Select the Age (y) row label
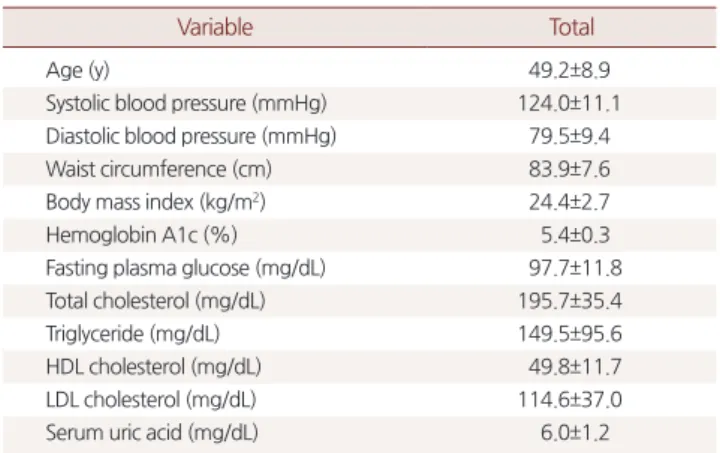720x453 pixels. 78,71
